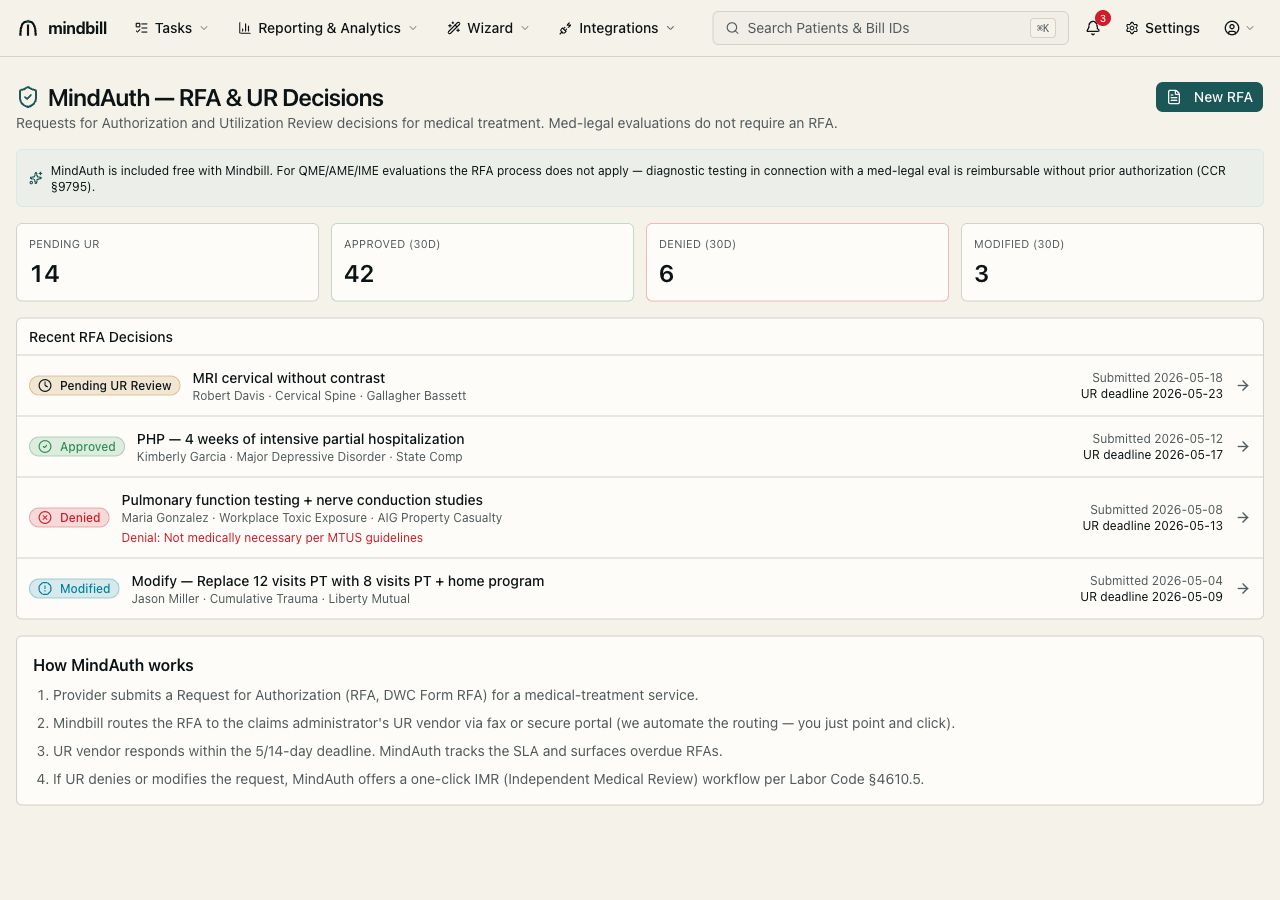Click Submitted 2026-05-18 text

click(x=1157, y=378)
